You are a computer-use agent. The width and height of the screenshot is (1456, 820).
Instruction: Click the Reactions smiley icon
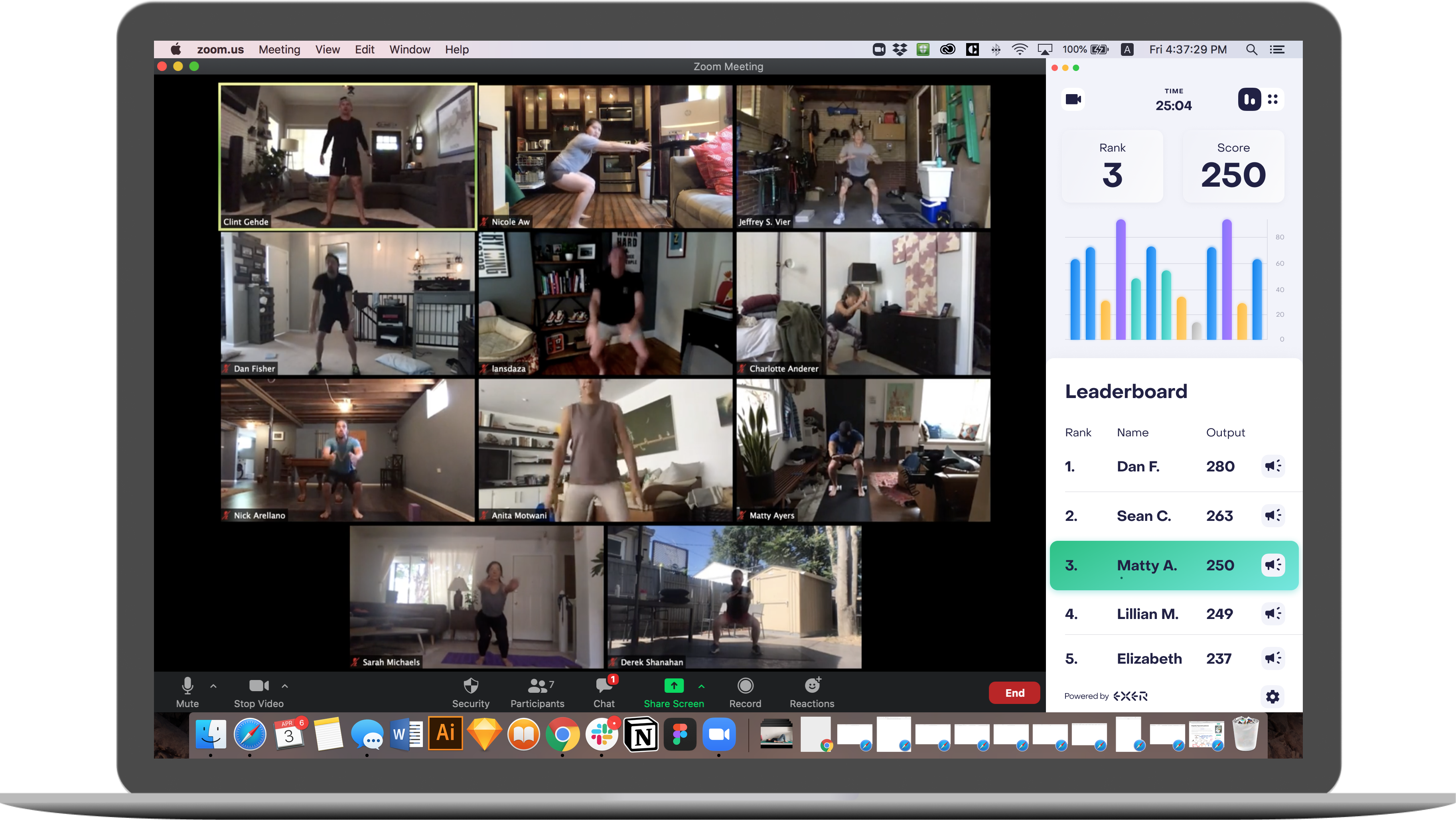tap(812, 686)
